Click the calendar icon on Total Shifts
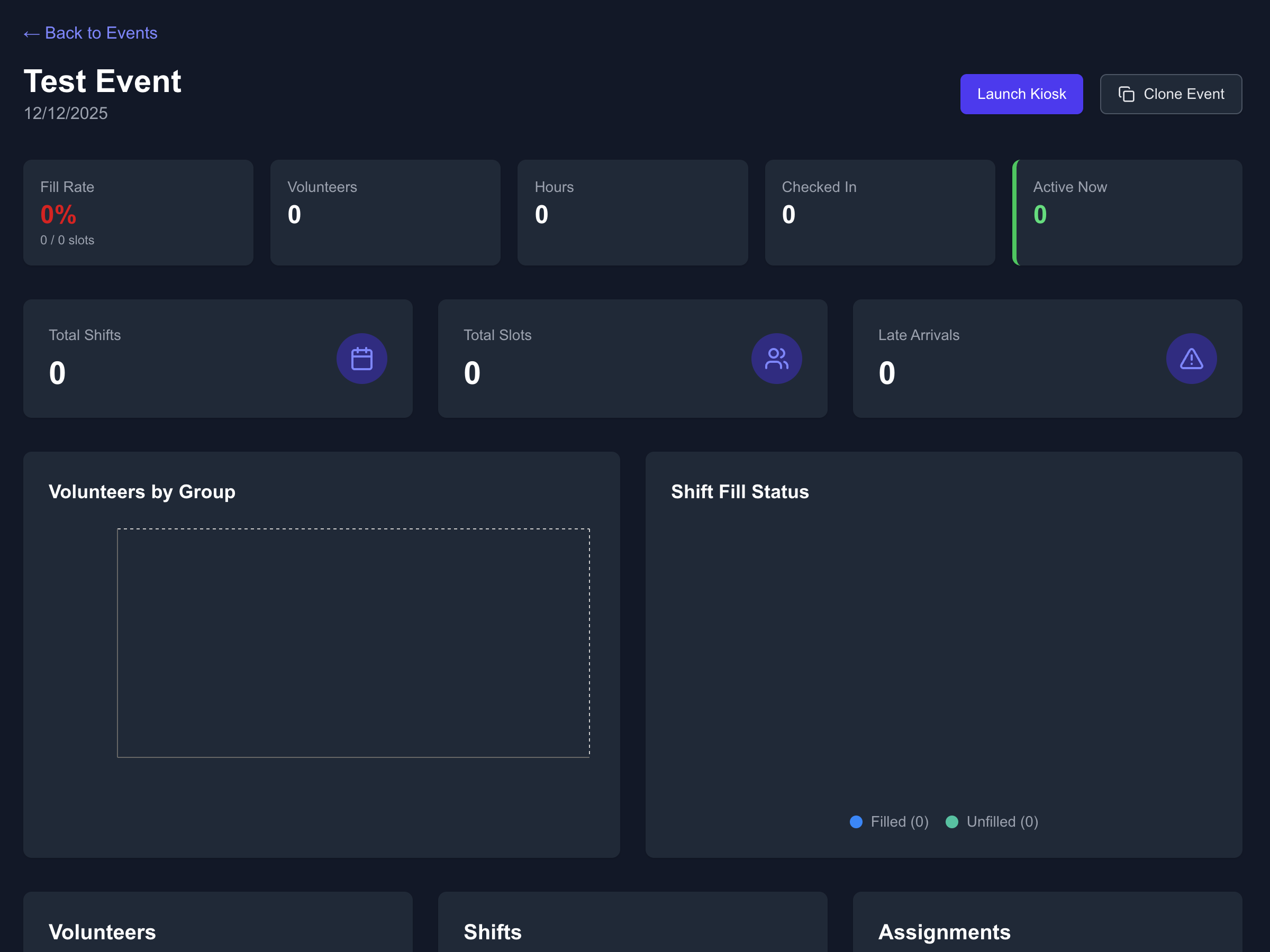This screenshot has height=952, width=1270. (362, 359)
